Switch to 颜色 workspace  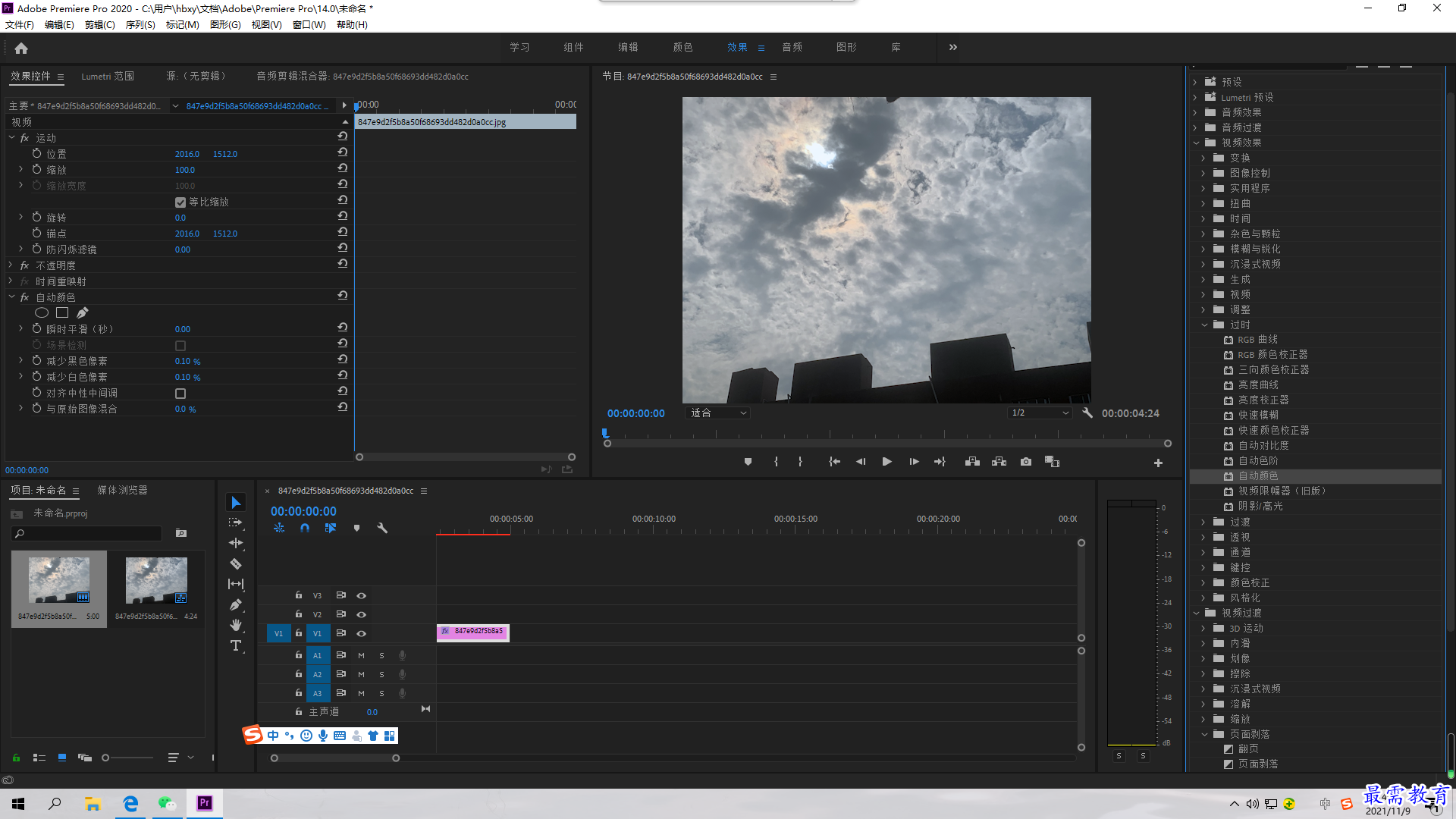pyautogui.click(x=682, y=47)
